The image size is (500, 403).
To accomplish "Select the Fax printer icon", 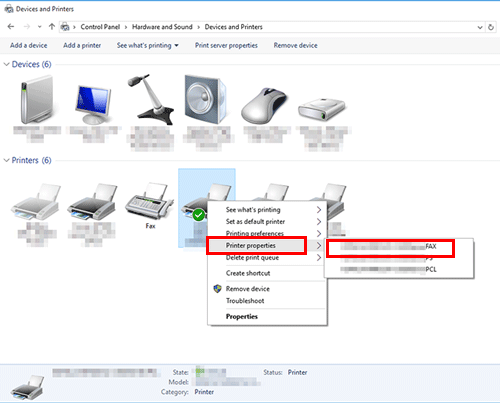I will click(149, 200).
